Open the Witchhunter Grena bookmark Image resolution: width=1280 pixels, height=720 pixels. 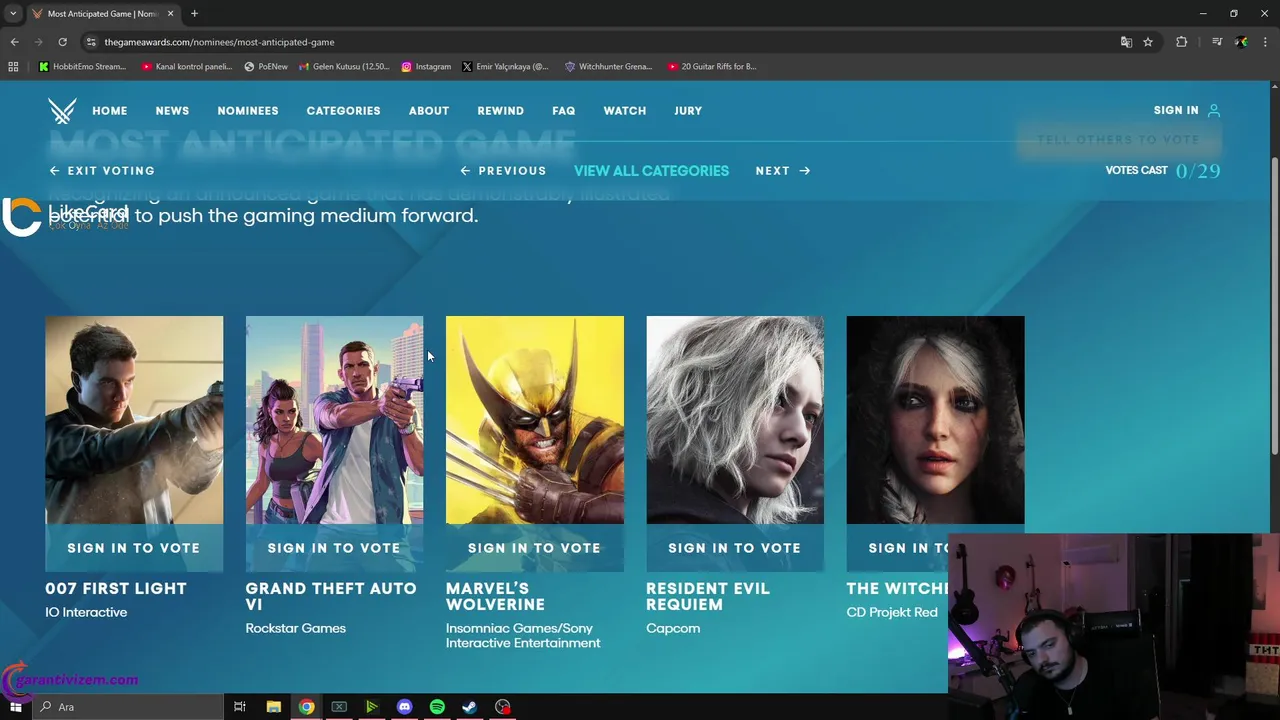point(608,67)
